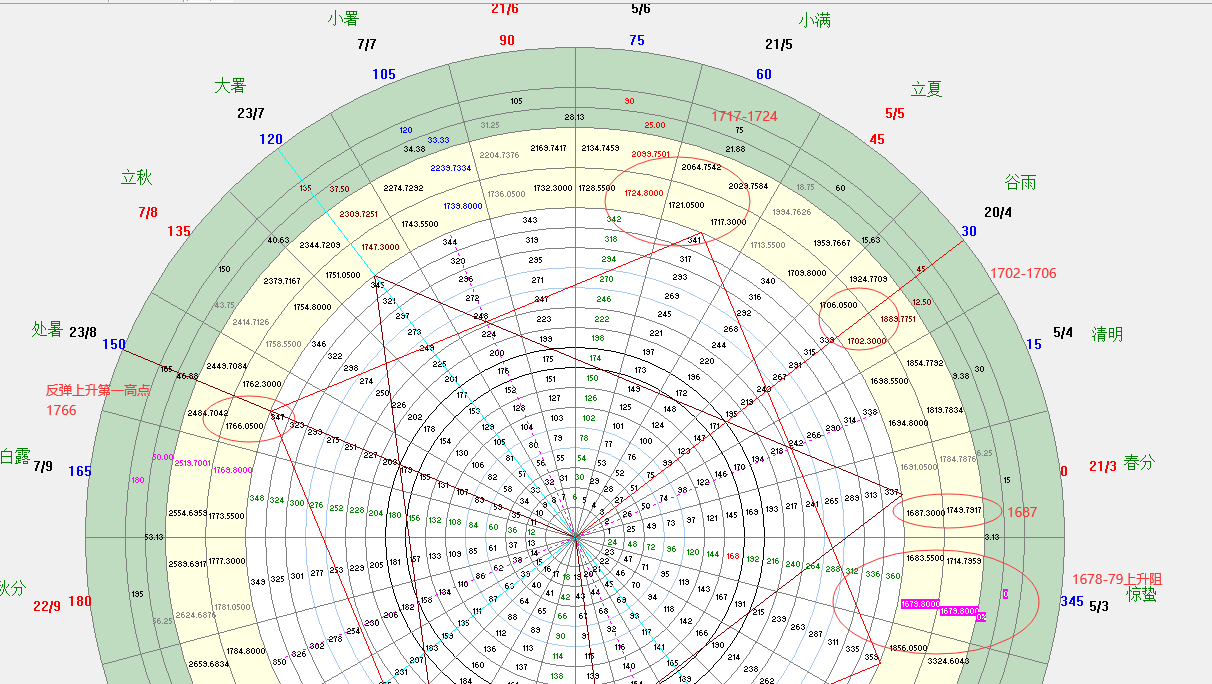Click the 大暑 solar term label
Image resolution: width=1212 pixels, height=684 pixels.
coord(230,86)
